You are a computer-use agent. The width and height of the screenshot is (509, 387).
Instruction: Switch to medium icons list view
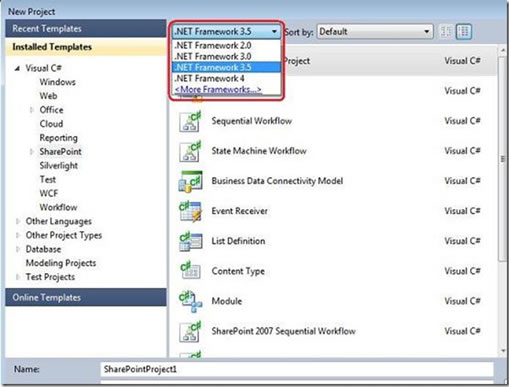tap(464, 32)
